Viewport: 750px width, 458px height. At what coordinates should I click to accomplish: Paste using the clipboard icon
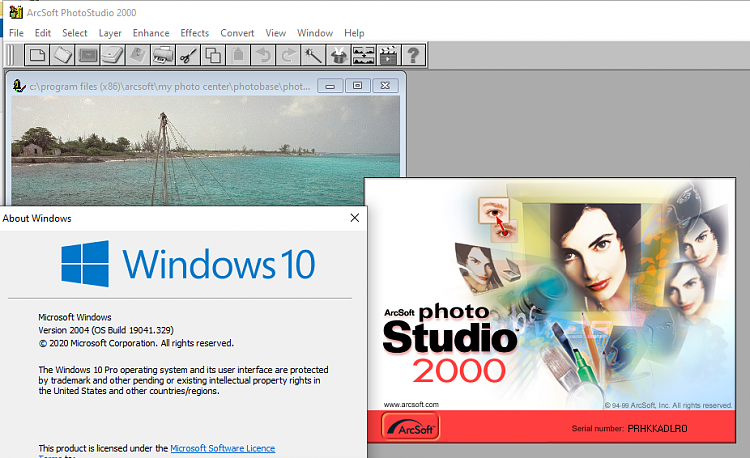coord(238,55)
